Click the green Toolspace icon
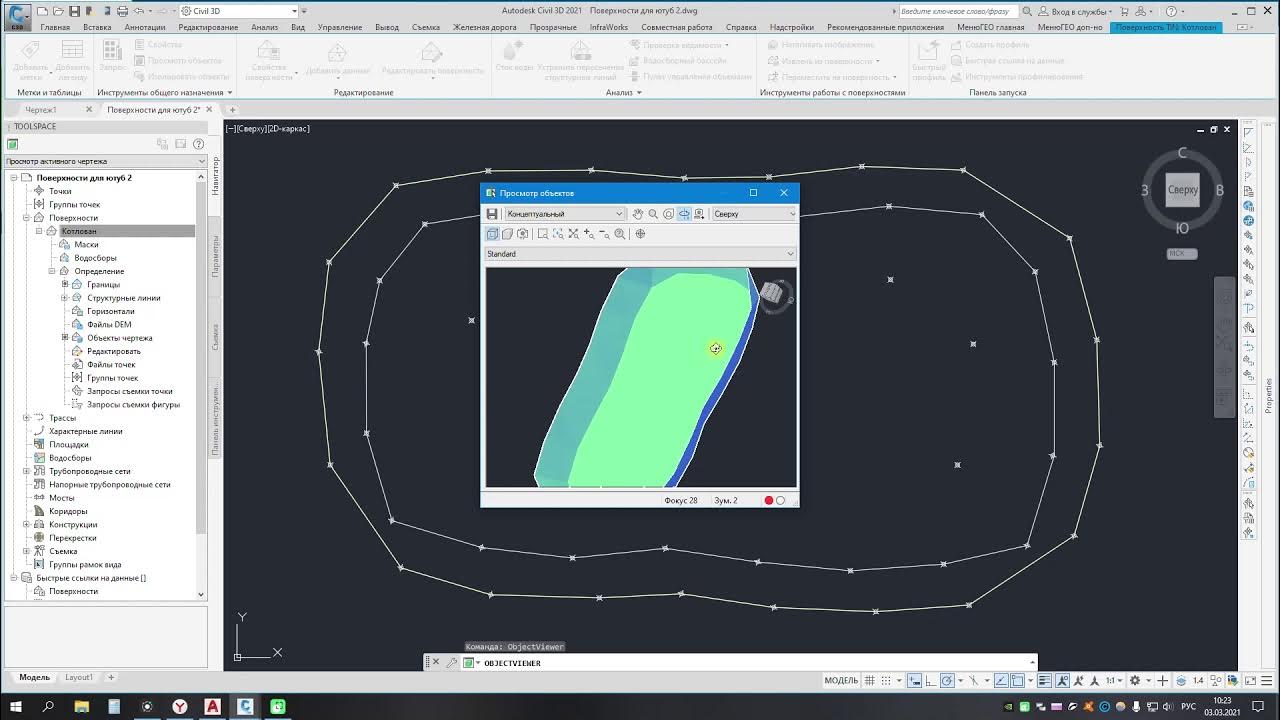 [x=13, y=144]
